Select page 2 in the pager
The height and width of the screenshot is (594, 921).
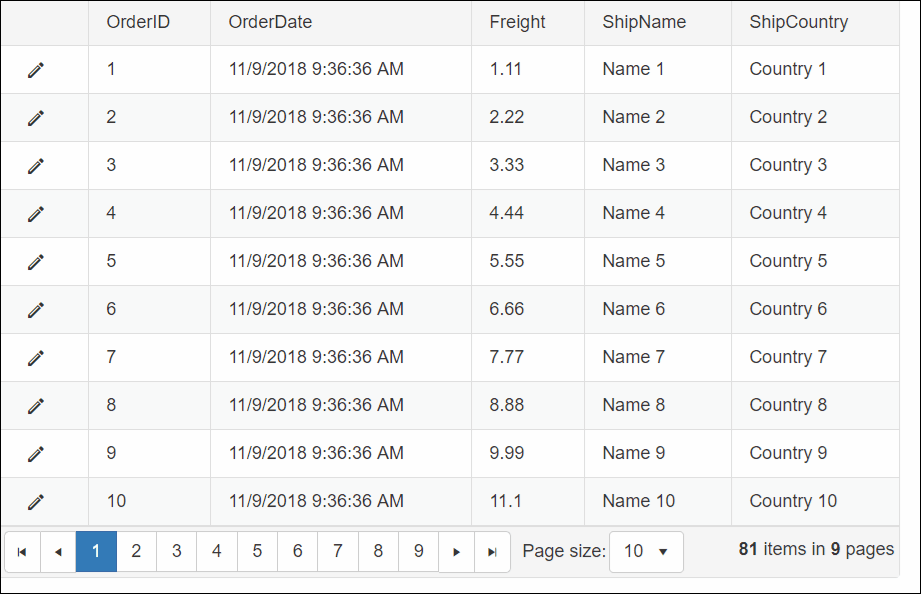[136, 551]
